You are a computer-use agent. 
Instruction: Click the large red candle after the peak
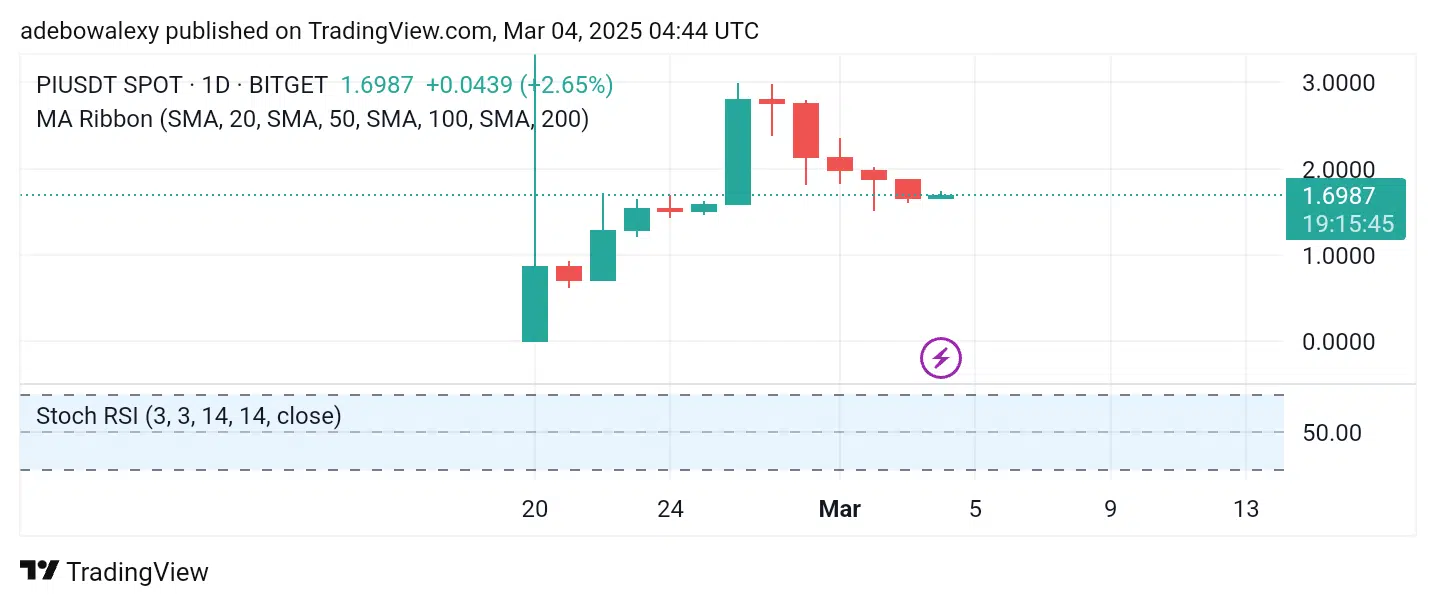coord(806,130)
